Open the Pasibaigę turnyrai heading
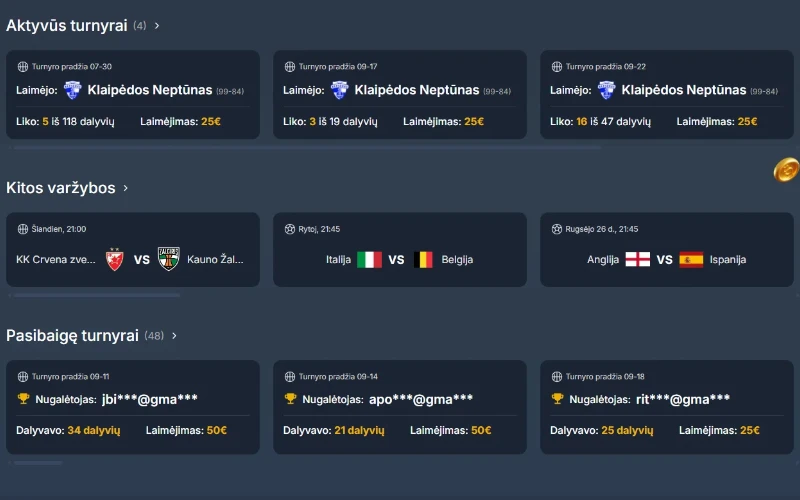The width and height of the screenshot is (800, 500). tap(72, 336)
